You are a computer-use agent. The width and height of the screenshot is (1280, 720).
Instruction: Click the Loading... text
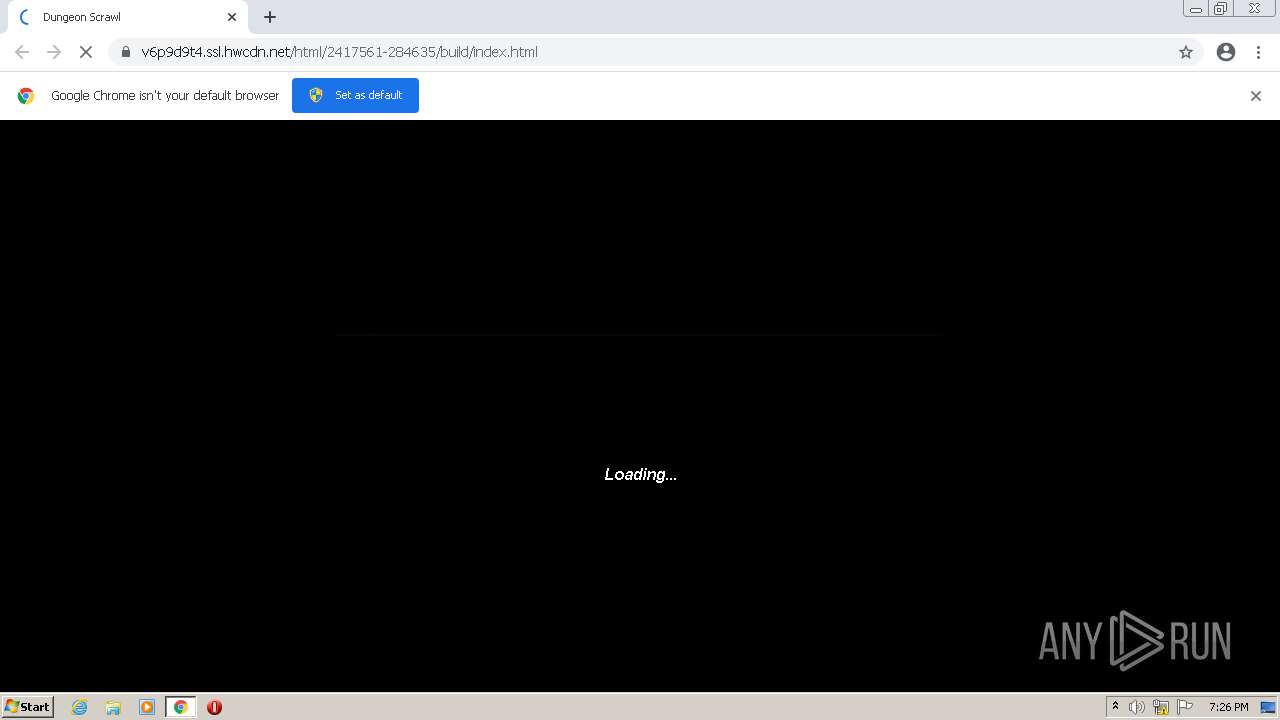(x=641, y=474)
